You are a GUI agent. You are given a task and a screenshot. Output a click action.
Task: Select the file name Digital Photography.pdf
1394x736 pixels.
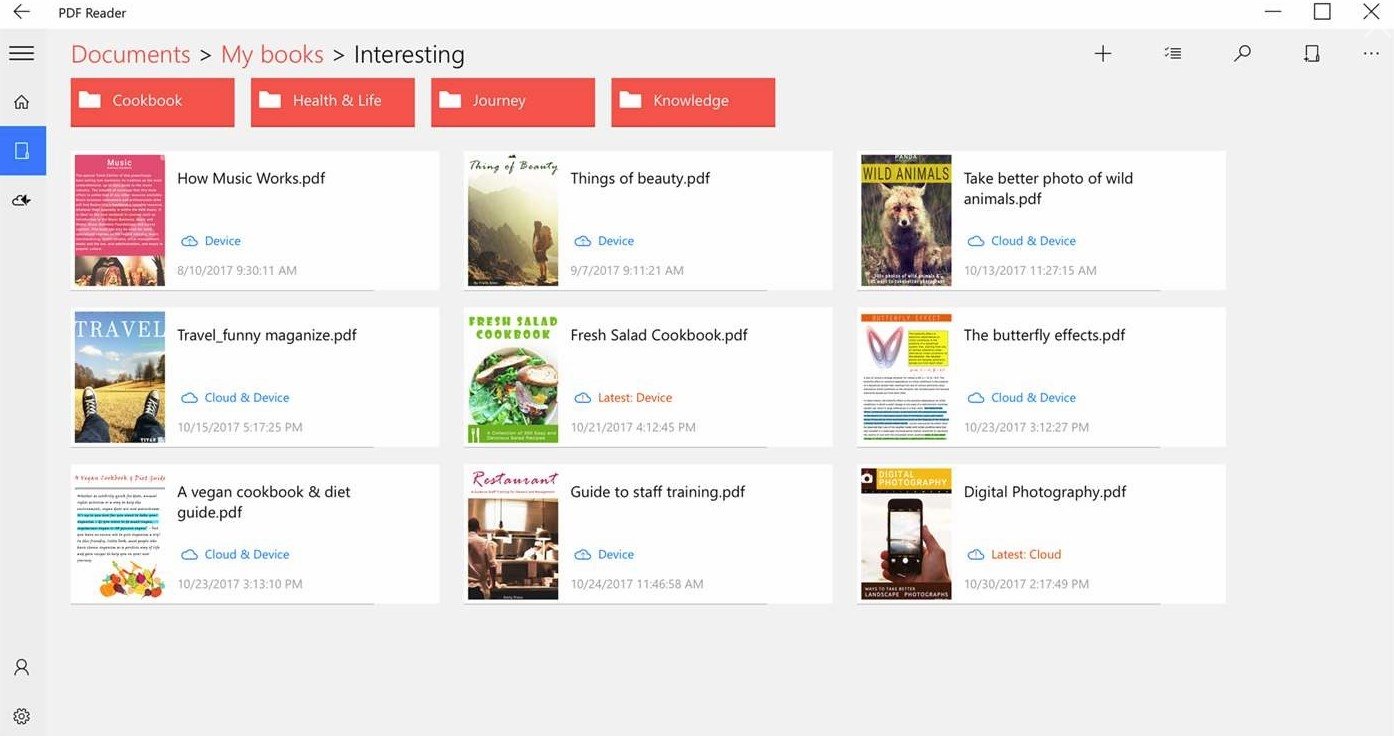(1045, 492)
